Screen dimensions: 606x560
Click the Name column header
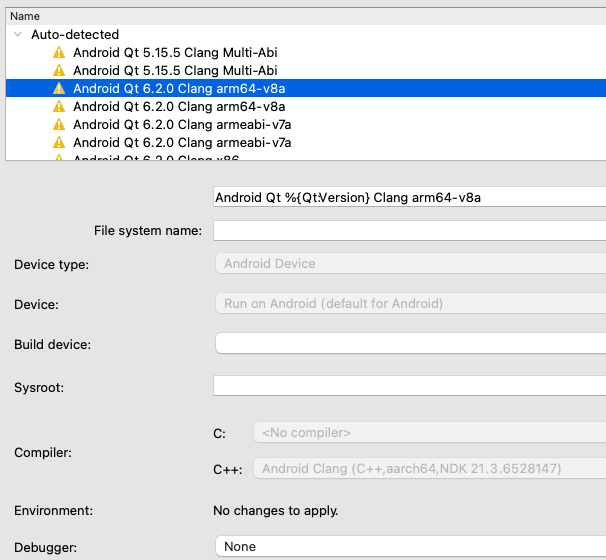(x=24, y=16)
